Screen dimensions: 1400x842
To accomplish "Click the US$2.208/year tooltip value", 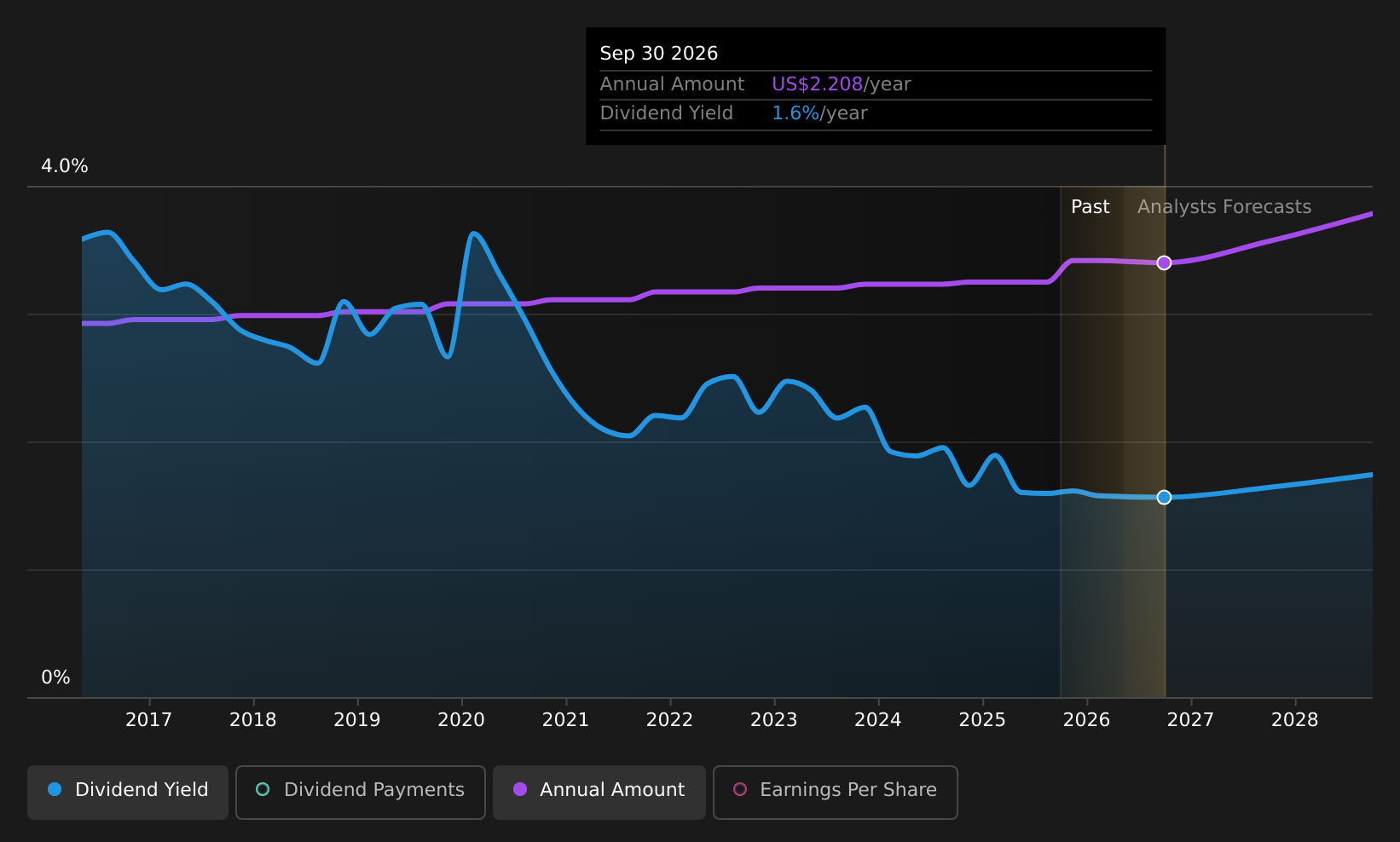I will pos(842,84).
